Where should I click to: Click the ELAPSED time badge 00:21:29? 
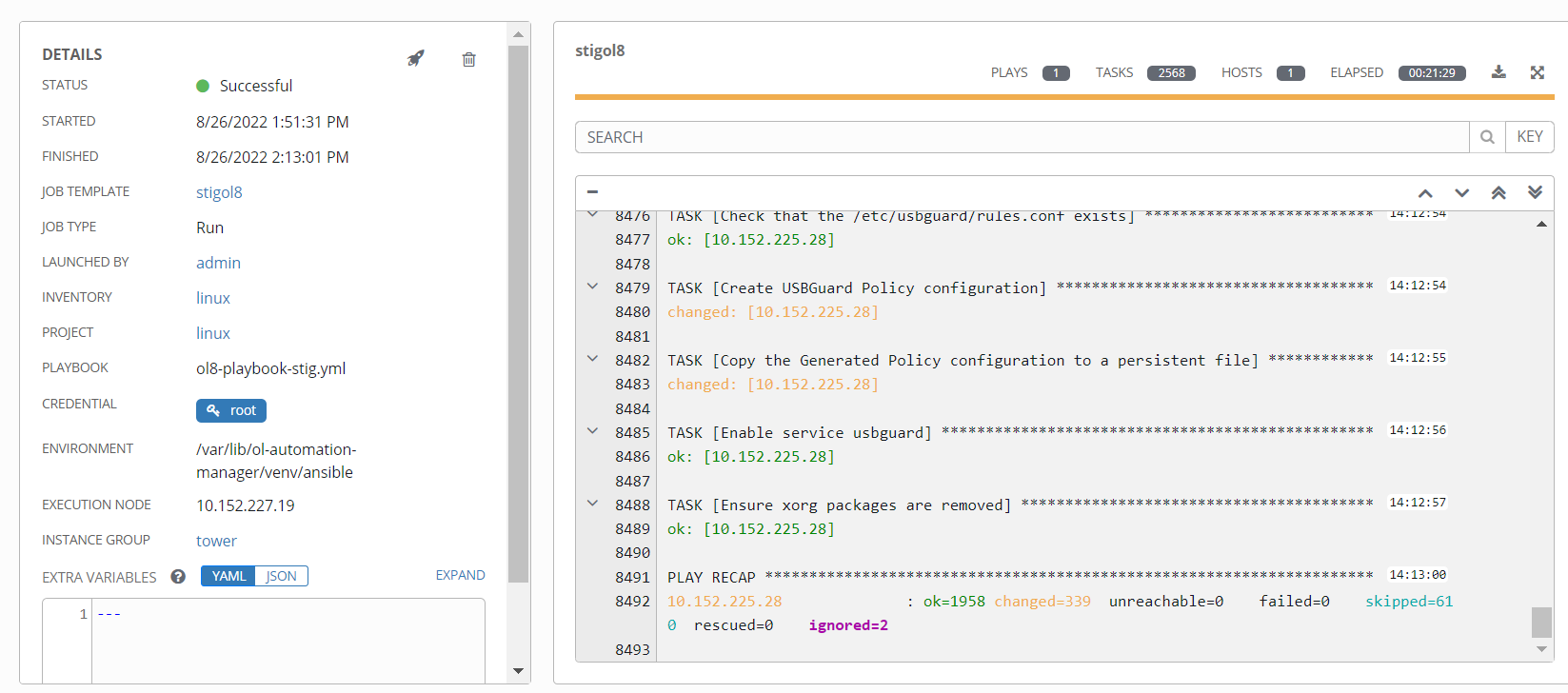point(1432,73)
